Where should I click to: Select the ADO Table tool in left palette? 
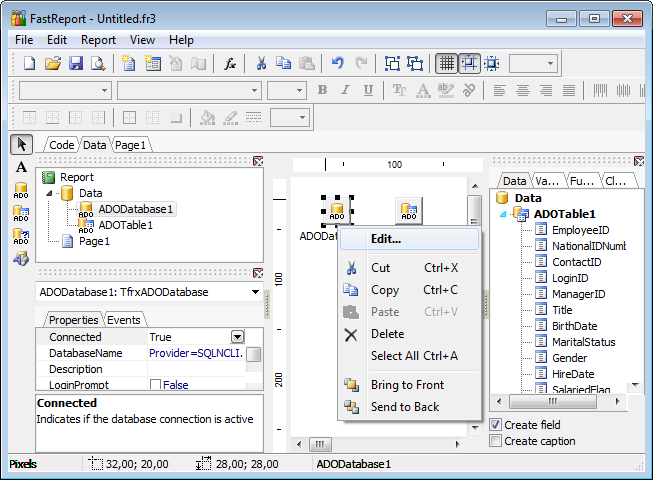(x=21, y=212)
